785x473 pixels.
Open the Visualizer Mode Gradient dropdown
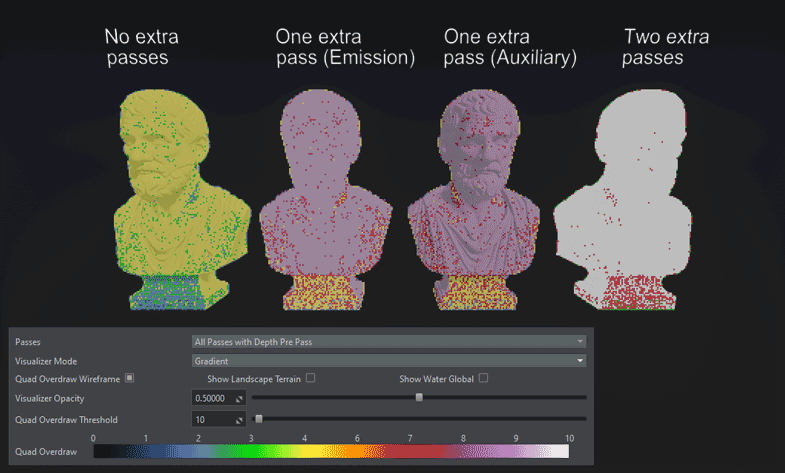tap(388, 361)
